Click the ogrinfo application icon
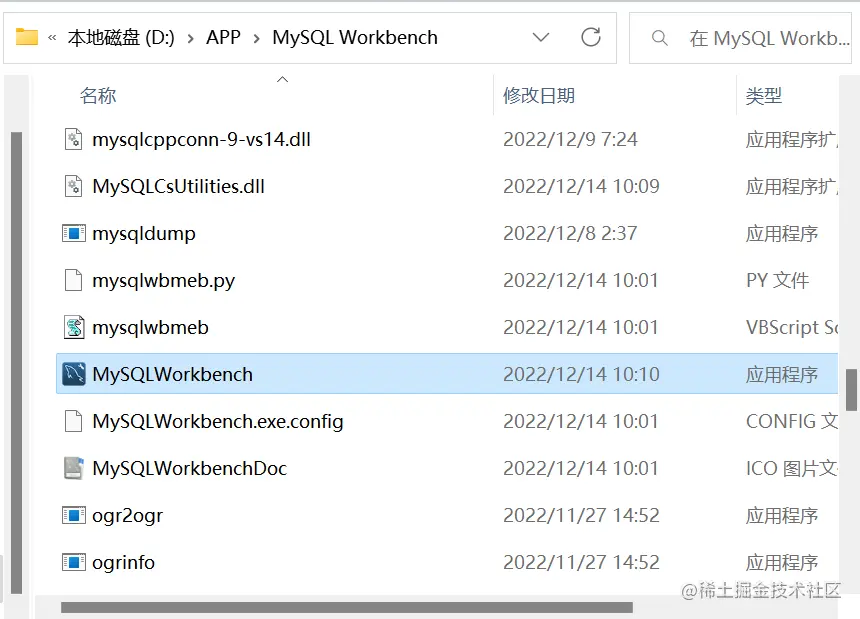The image size is (860, 619). (x=73, y=563)
